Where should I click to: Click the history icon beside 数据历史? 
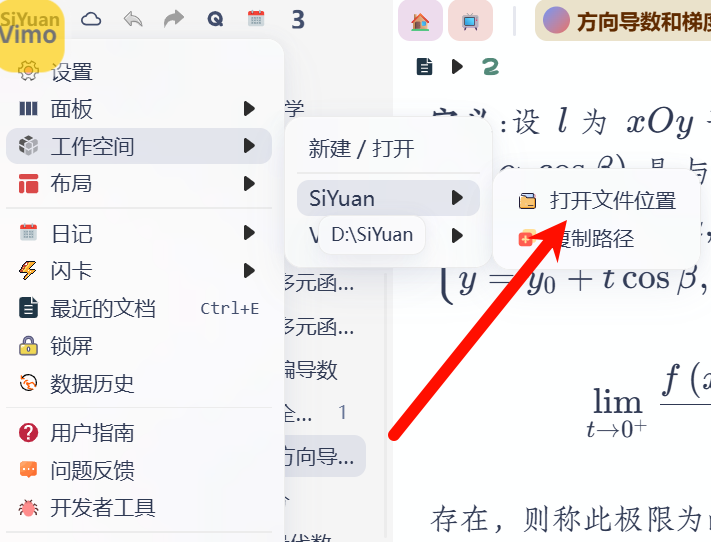[28, 383]
